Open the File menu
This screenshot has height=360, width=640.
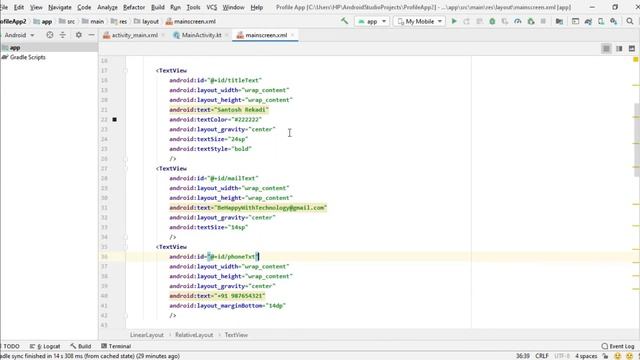click(4, 7)
